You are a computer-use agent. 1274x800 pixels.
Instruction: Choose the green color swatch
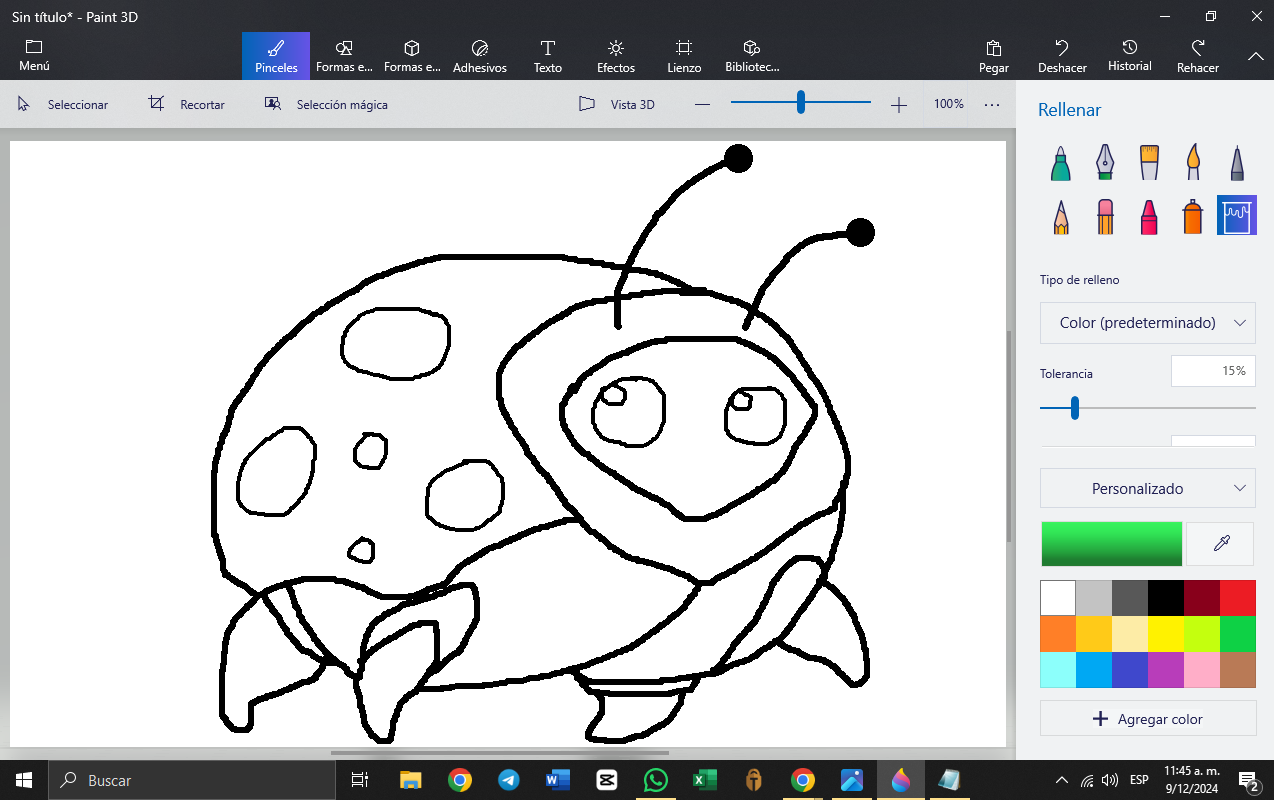click(x=1238, y=634)
